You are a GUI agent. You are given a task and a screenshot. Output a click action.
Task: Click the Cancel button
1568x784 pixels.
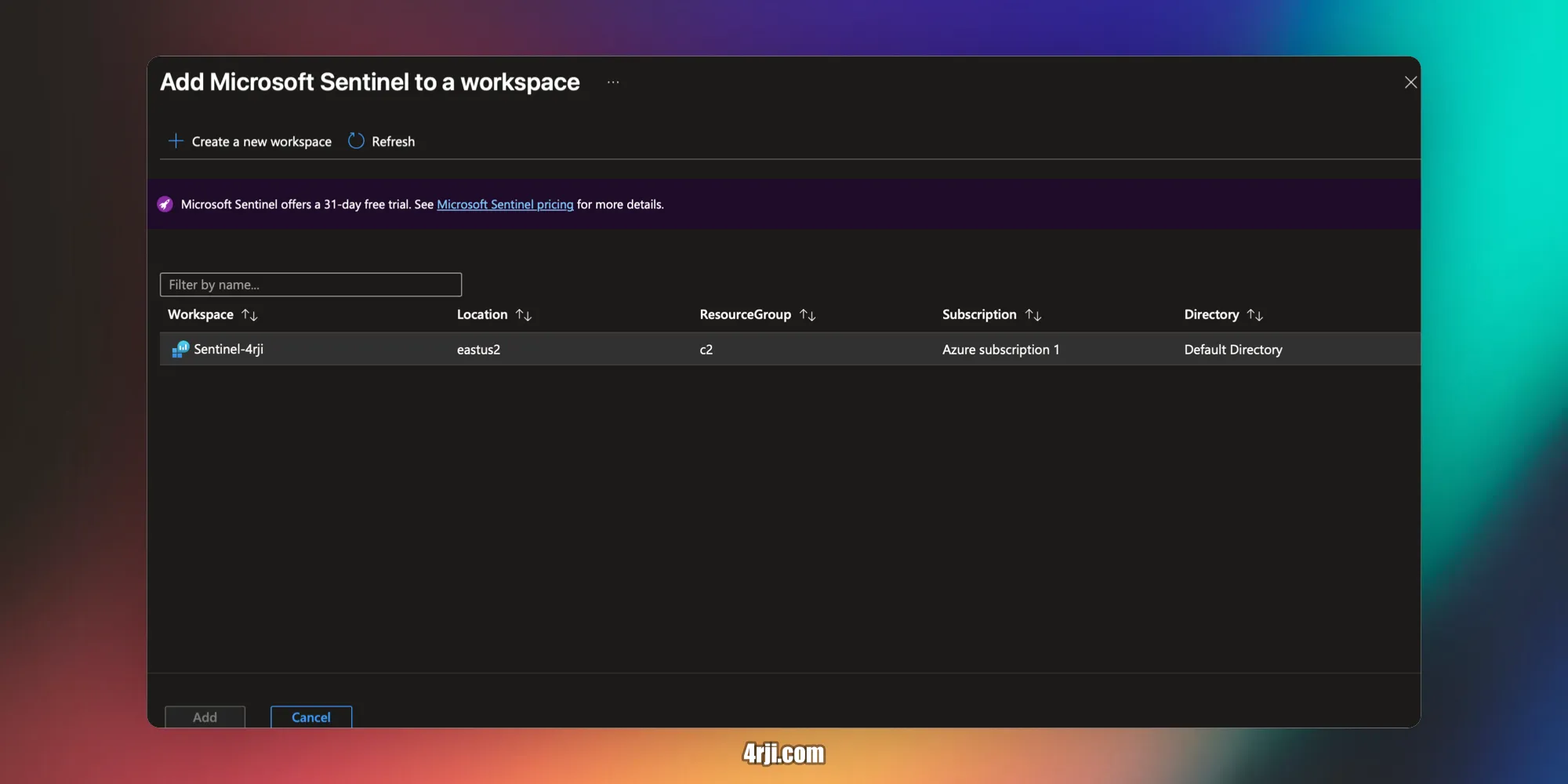(x=310, y=717)
